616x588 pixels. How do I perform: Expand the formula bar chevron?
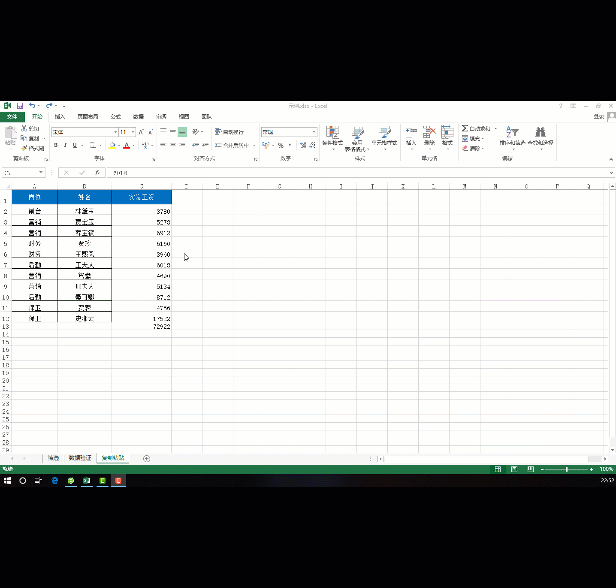611,172
